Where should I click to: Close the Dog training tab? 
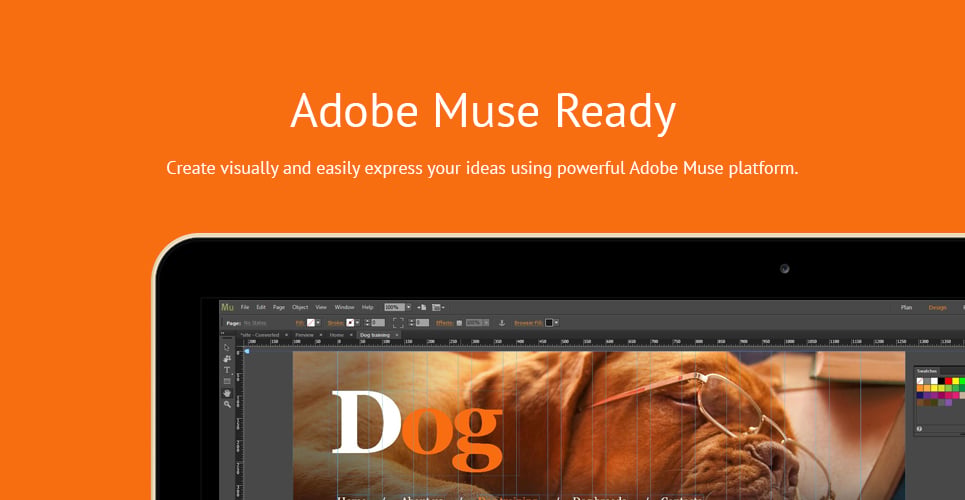(x=397, y=335)
